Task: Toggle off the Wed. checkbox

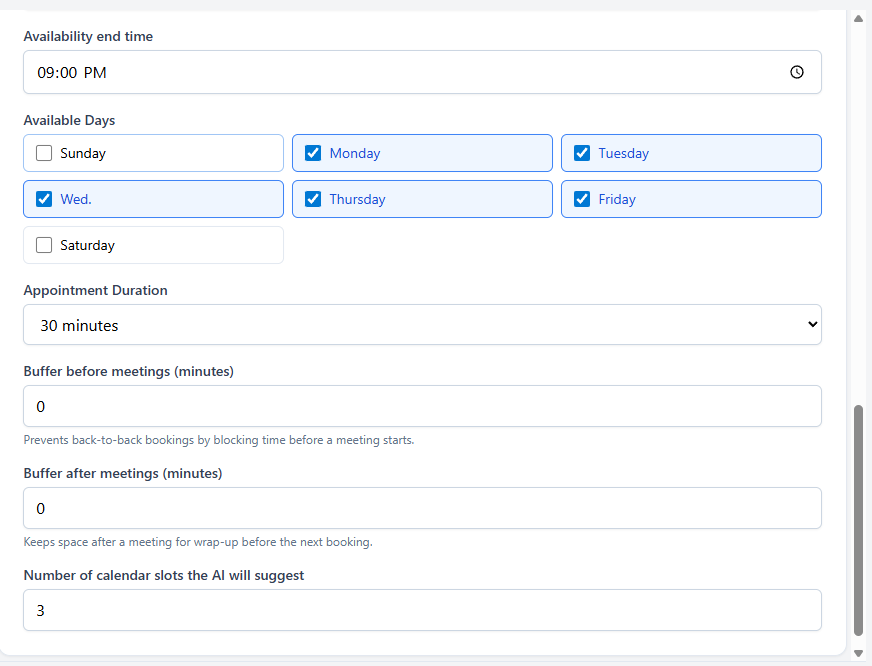Action: pos(44,199)
